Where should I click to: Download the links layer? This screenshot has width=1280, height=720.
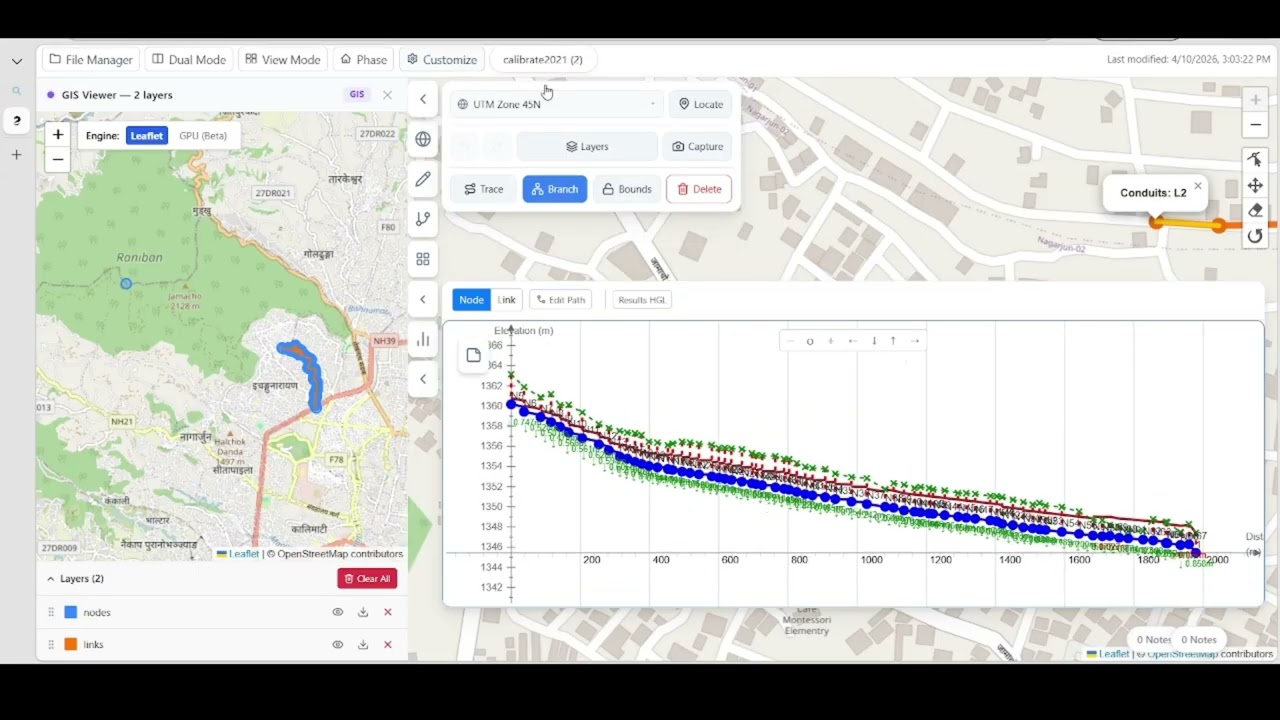click(363, 644)
